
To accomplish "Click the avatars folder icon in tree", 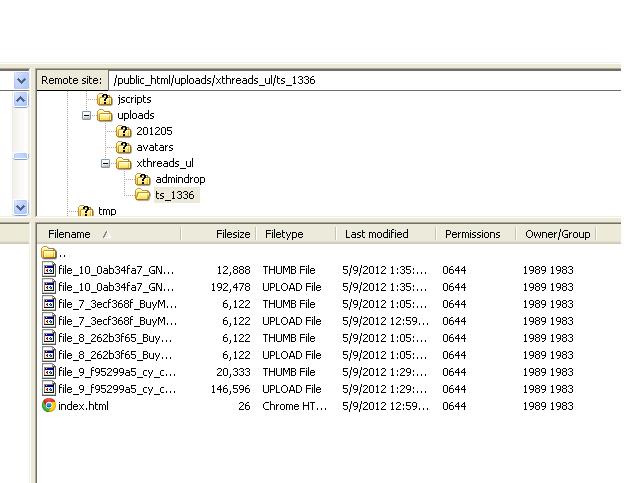I will point(124,147).
